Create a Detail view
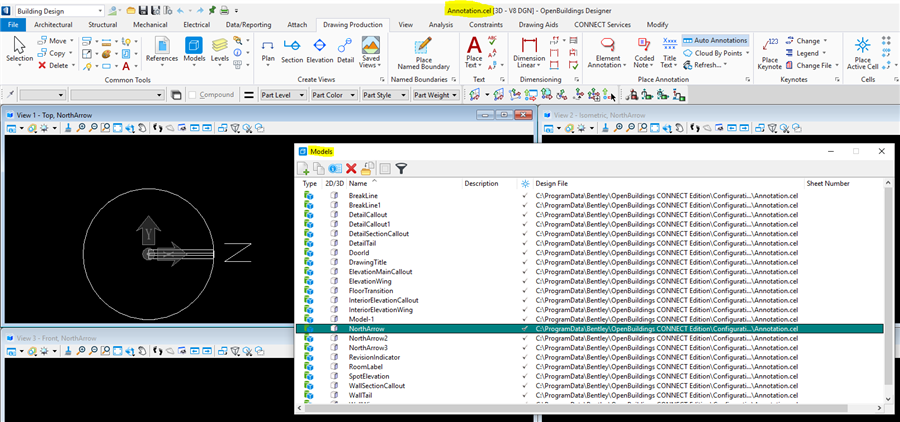The height and width of the screenshot is (422, 900). tap(346, 51)
